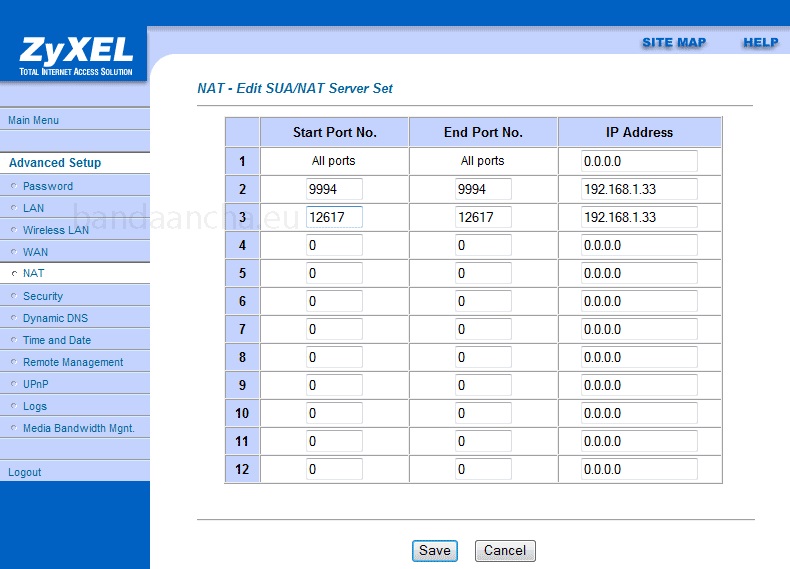Click End Port field in row 4
Viewport: 790px width, 569px height.
(x=483, y=245)
